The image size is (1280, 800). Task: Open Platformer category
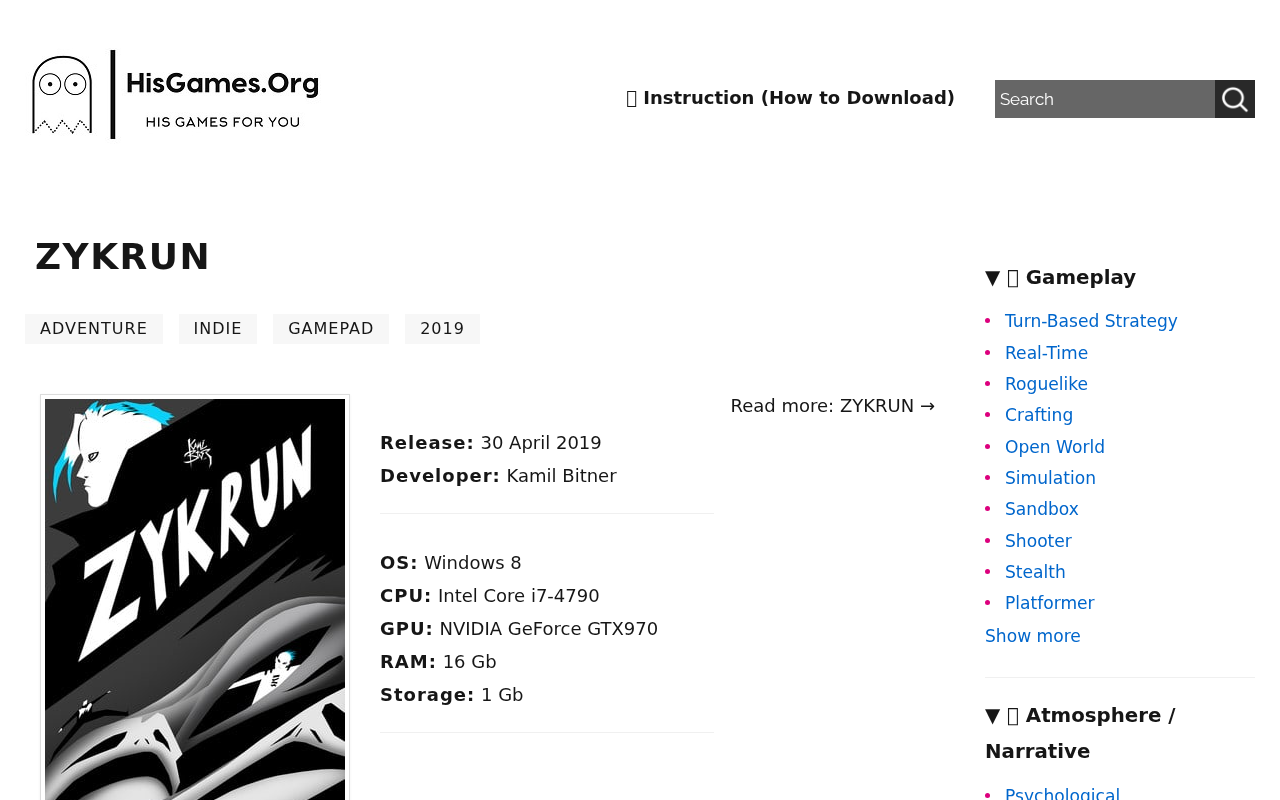(x=1050, y=603)
